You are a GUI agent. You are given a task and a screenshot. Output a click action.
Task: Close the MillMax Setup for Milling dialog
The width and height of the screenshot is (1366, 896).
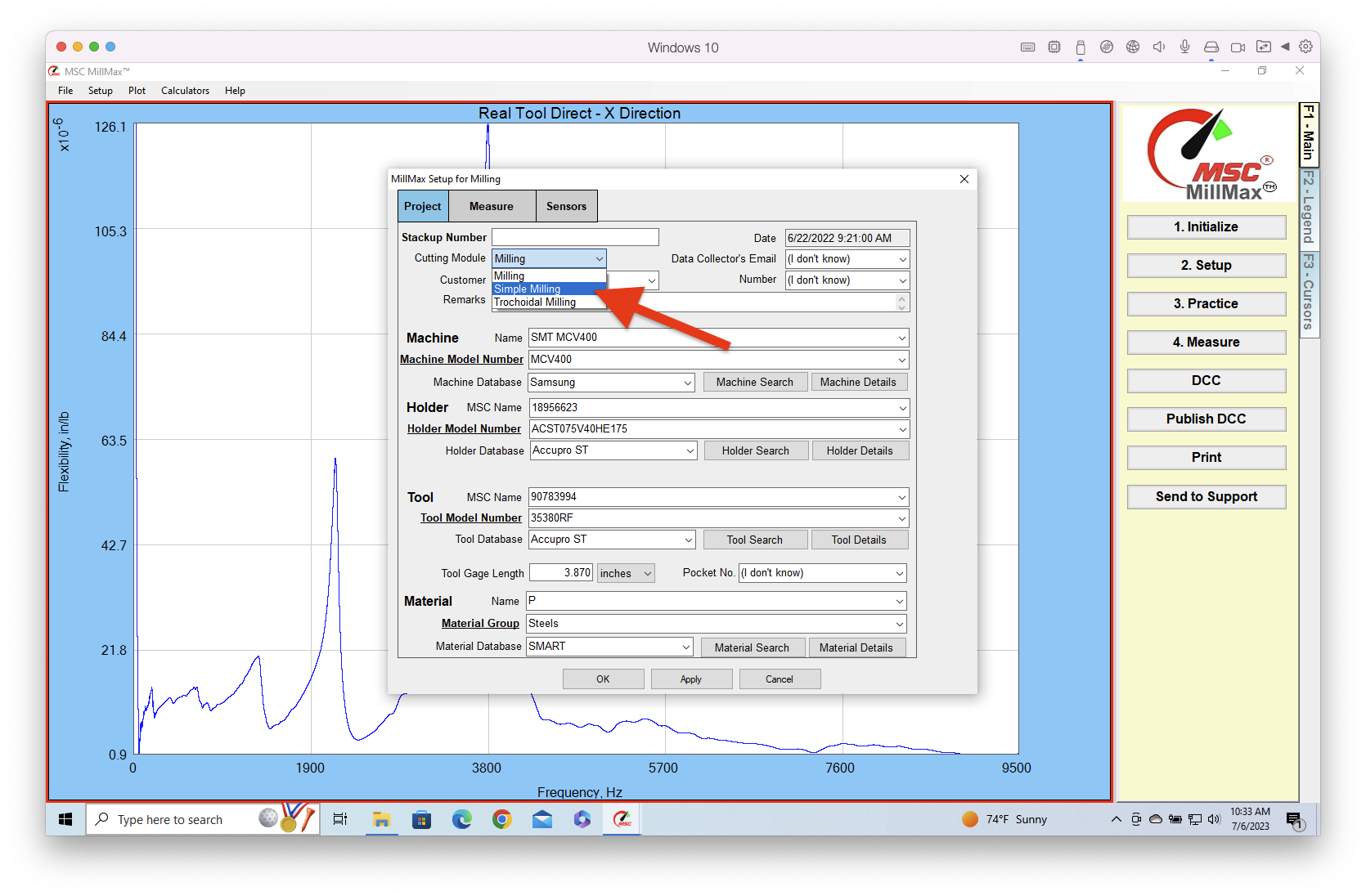pyautogui.click(x=964, y=179)
